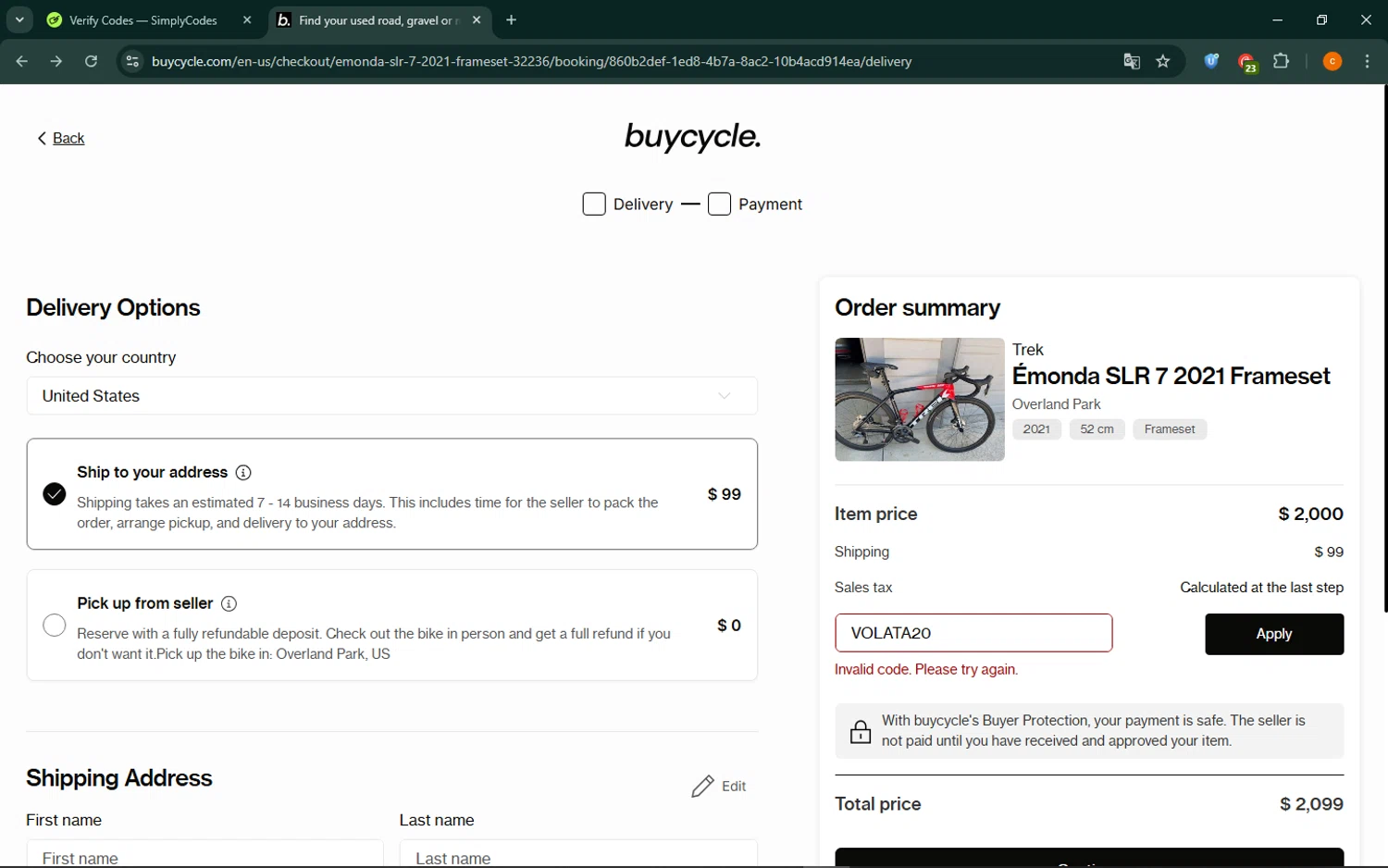Viewport: 1388px width, 868px height.
Task: Switch to the Verify Codes — SimplyCodes tab
Action: (143, 20)
